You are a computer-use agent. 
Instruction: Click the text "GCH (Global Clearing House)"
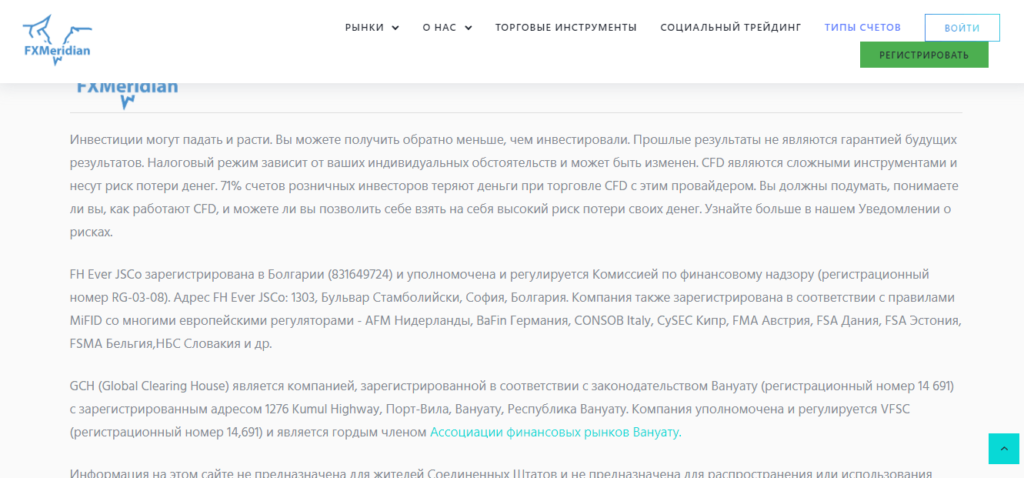pos(150,386)
